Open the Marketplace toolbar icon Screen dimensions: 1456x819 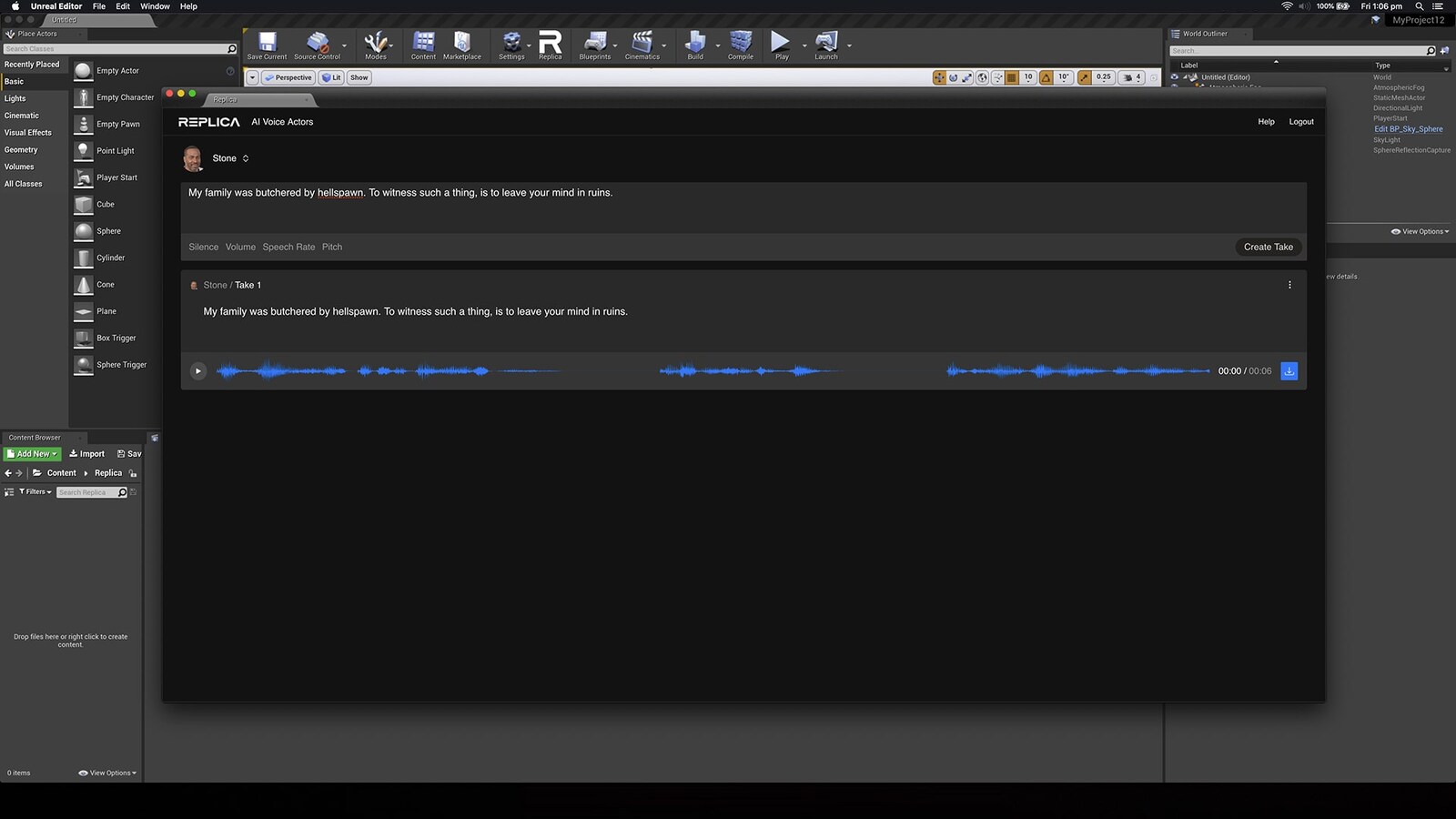pyautogui.click(x=461, y=44)
